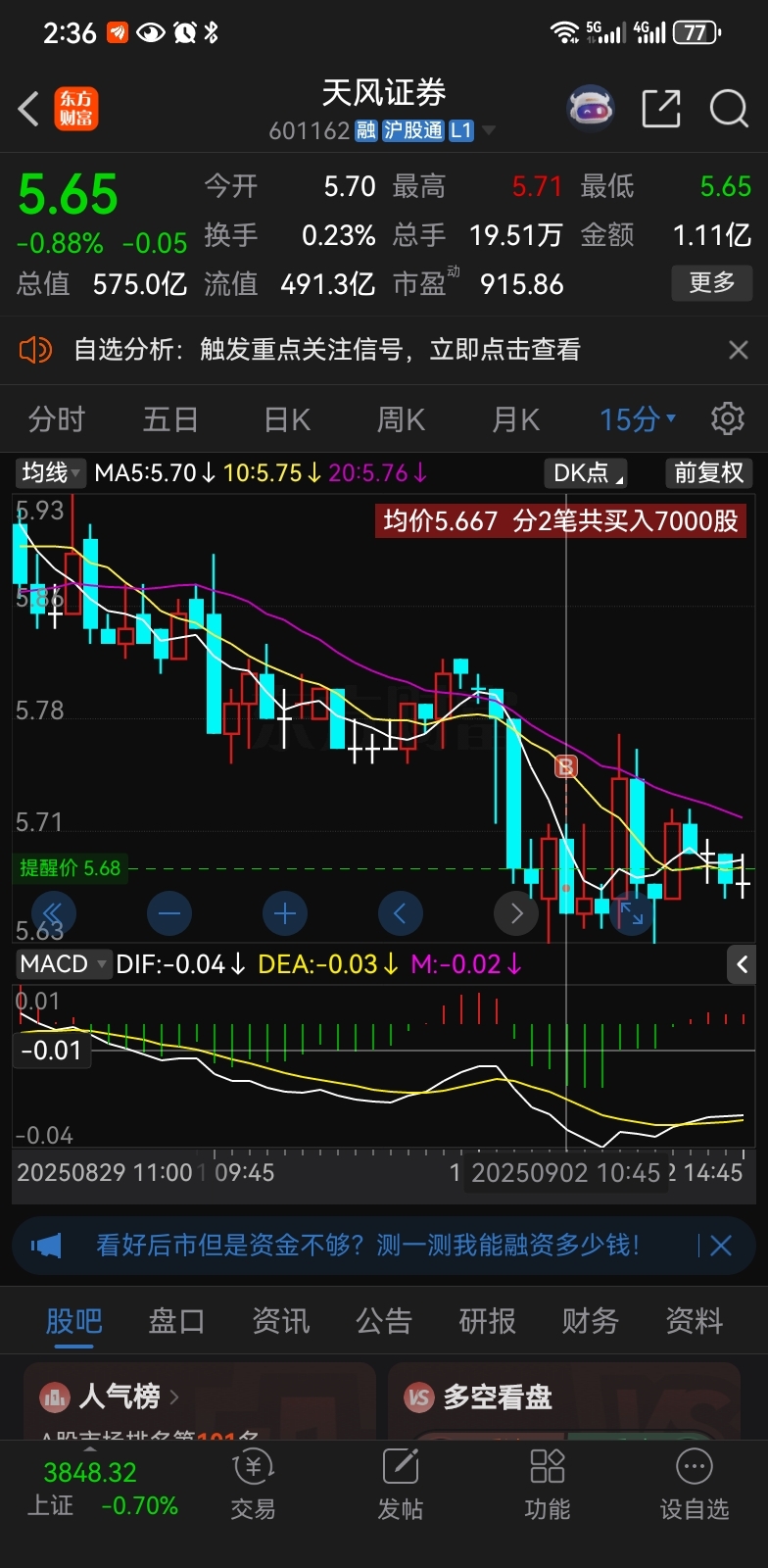Screen dimensions: 768x1568
Task: Open the 功能 grid icon
Action: (x=547, y=1487)
